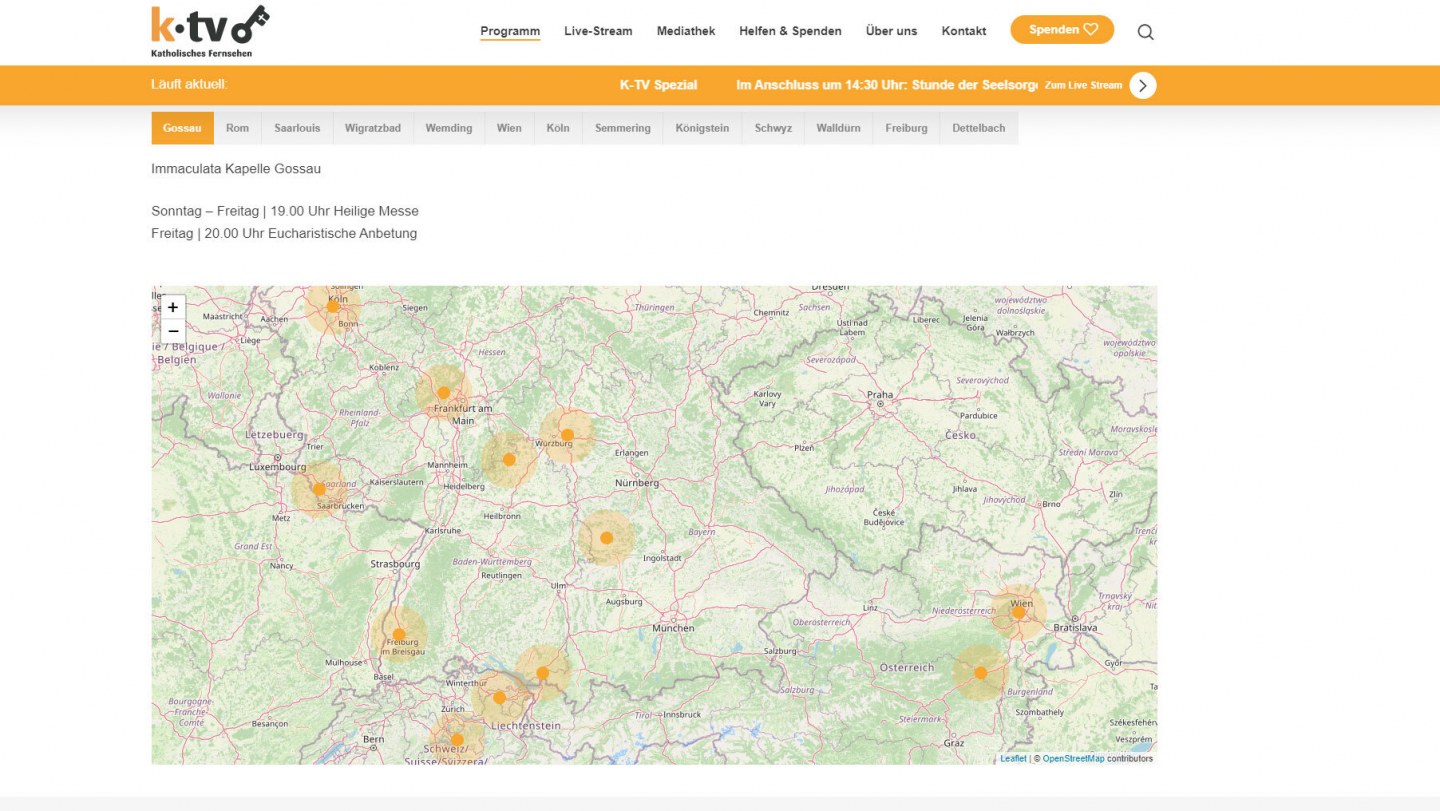Open the OpenStreetMap attribution link
The width and height of the screenshot is (1440, 811).
[1073, 758]
